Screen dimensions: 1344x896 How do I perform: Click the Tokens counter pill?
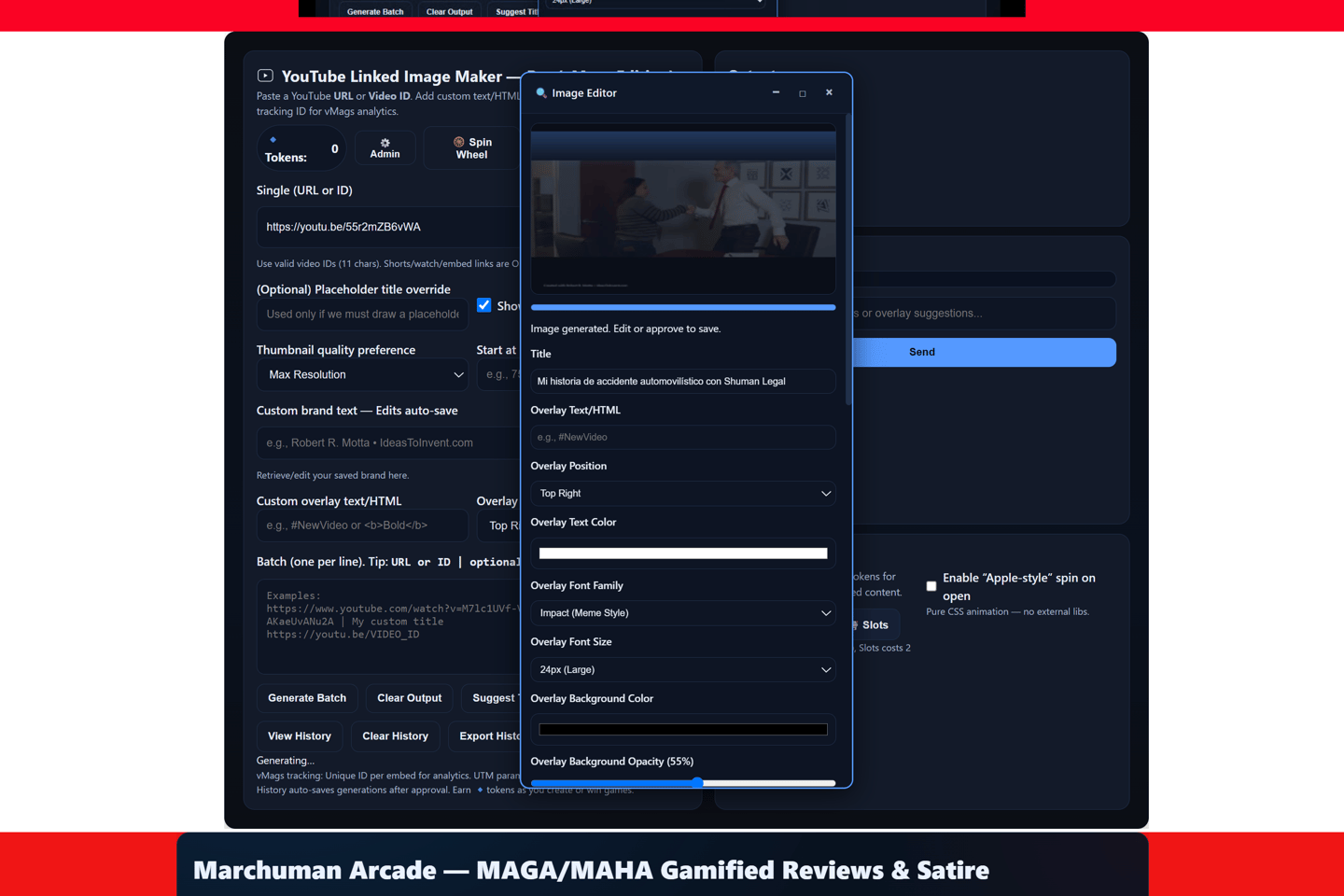[x=301, y=148]
